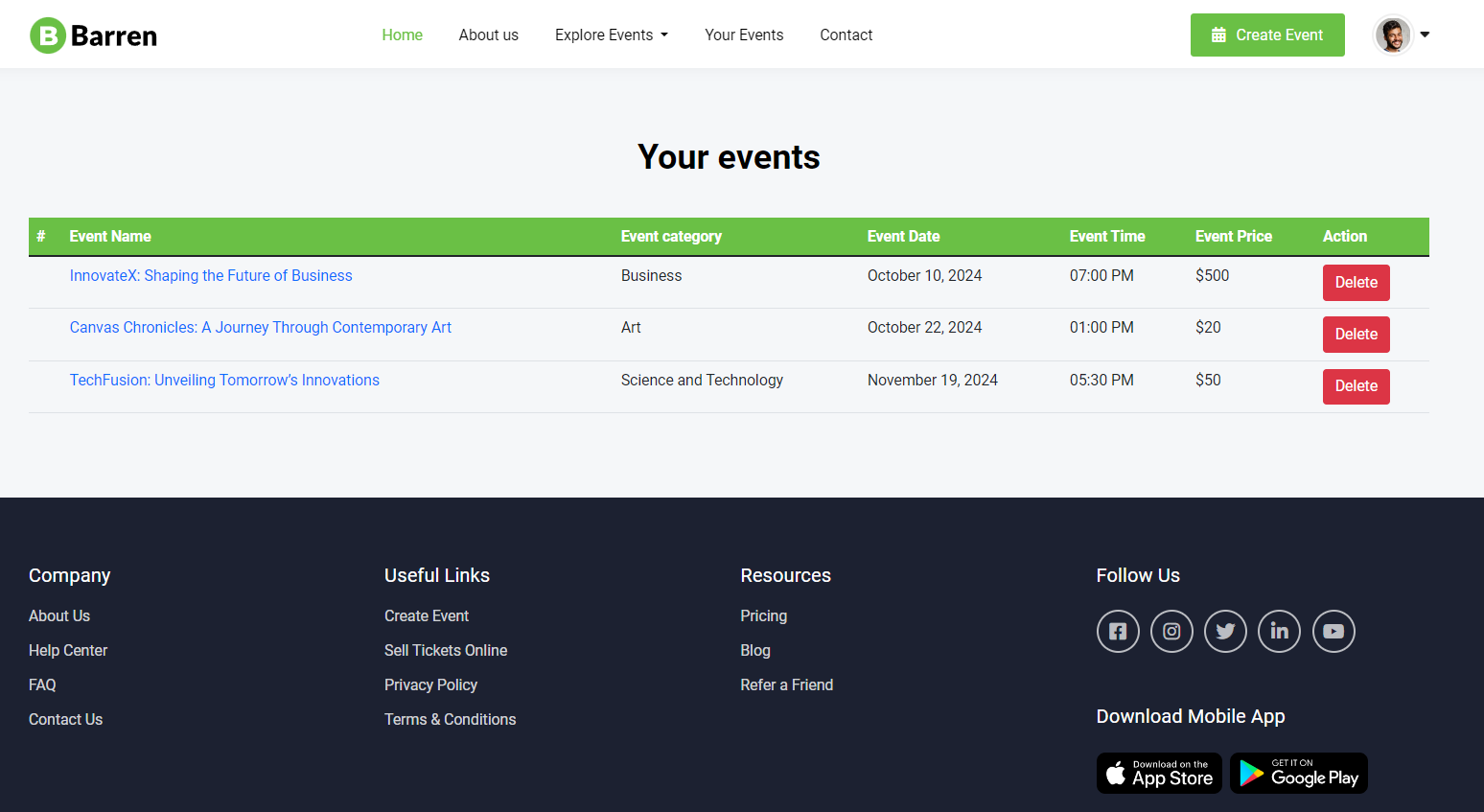1484x812 pixels.
Task: Open the About us nav item
Action: (x=488, y=35)
